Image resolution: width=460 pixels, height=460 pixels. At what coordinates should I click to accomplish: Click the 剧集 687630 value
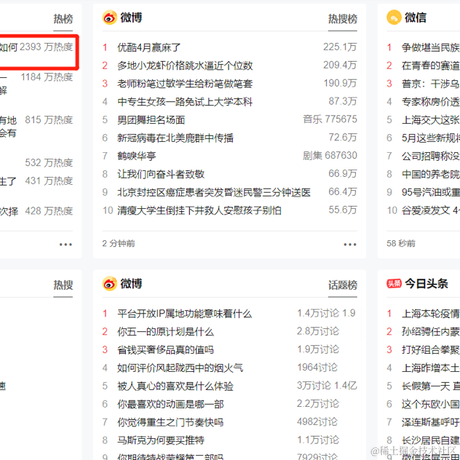(x=330, y=156)
